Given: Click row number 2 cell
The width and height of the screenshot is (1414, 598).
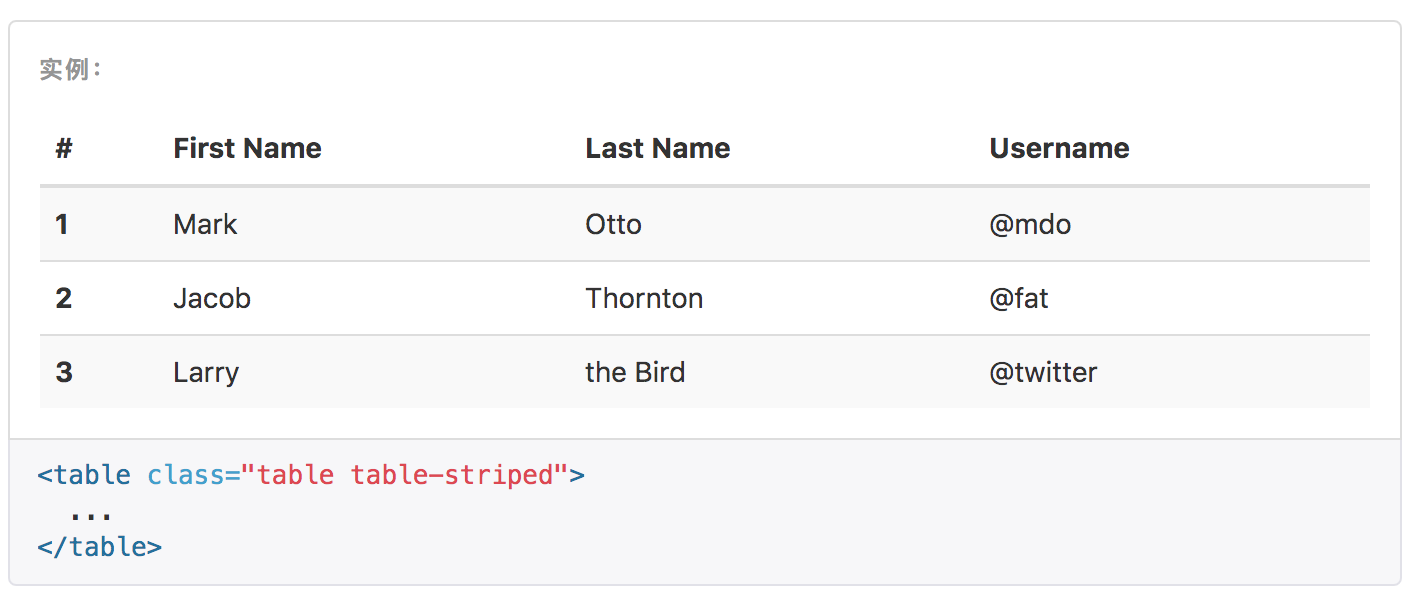Looking at the screenshot, I should 63,298.
